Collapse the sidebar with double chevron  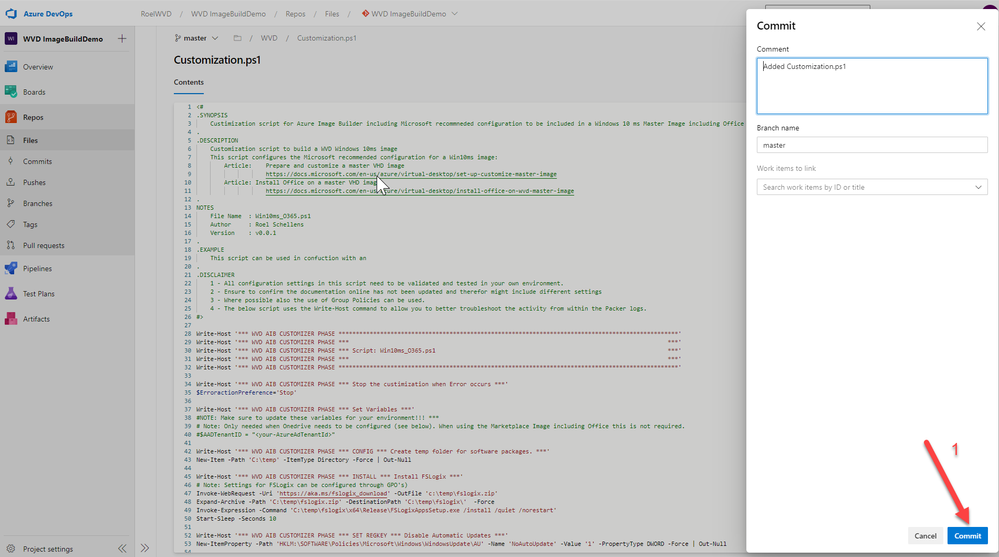pos(122,548)
